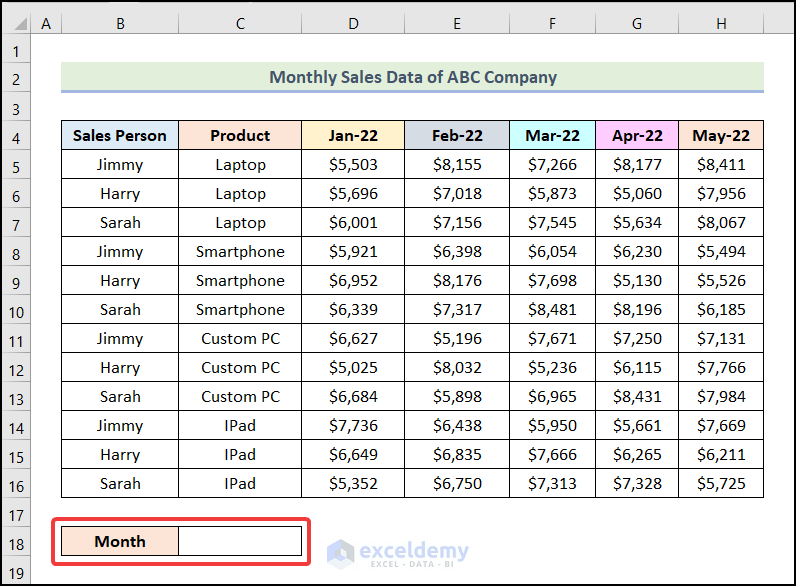796x586 pixels.
Task: Select the $8,032 cell
Action: (x=457, y=367)
